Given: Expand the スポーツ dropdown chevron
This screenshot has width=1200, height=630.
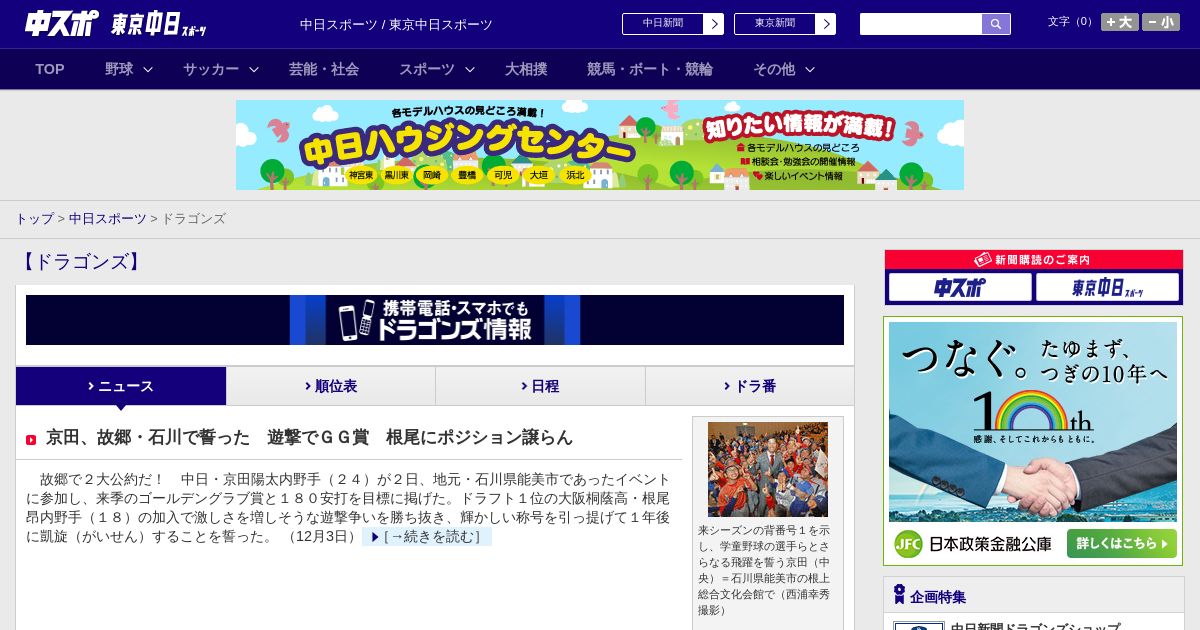Looking at the screenshot, I should (470, 69).
